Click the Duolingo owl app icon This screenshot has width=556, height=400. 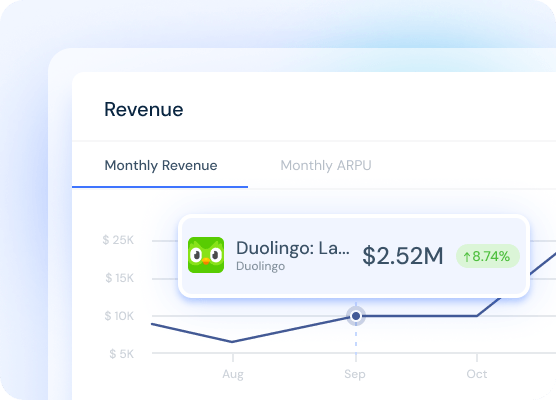tap(206, 255)
